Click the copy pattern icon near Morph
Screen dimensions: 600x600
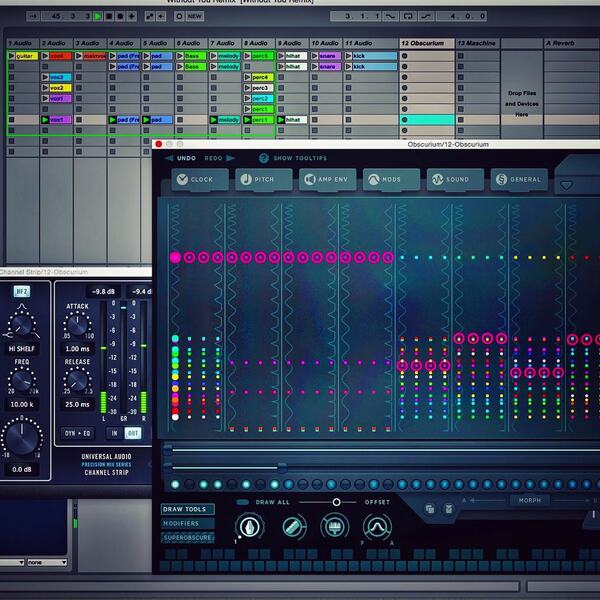[x=430, y=509]
